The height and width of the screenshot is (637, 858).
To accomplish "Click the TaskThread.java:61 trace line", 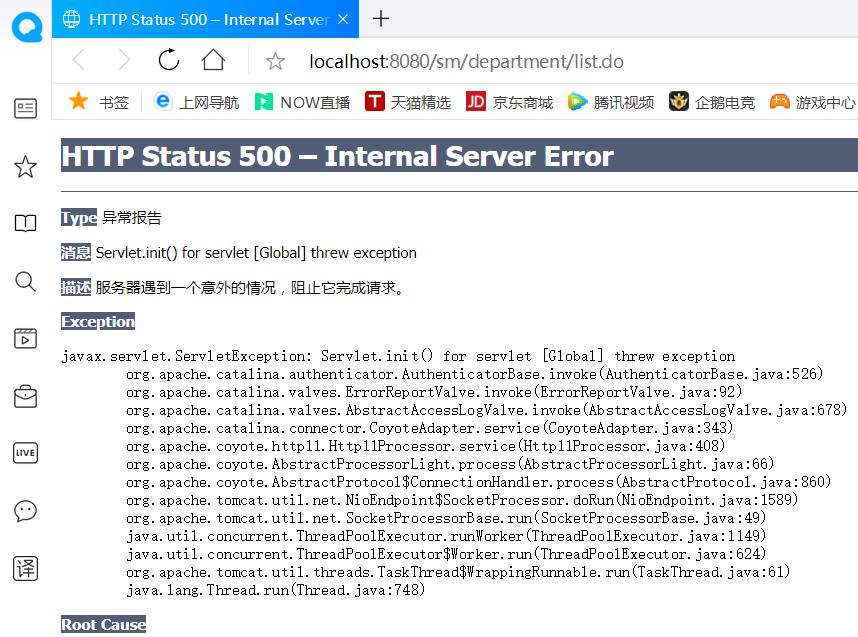I will point(458,572).
